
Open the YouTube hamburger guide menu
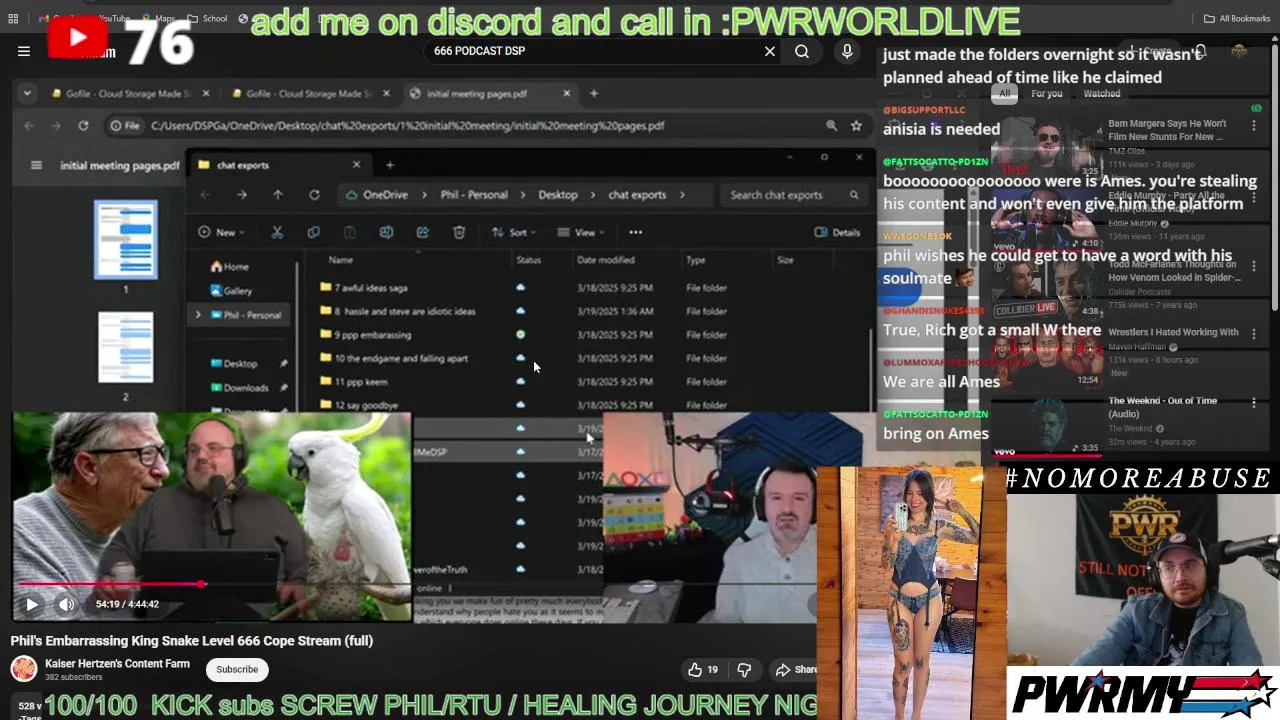click(x=24, y=51)
